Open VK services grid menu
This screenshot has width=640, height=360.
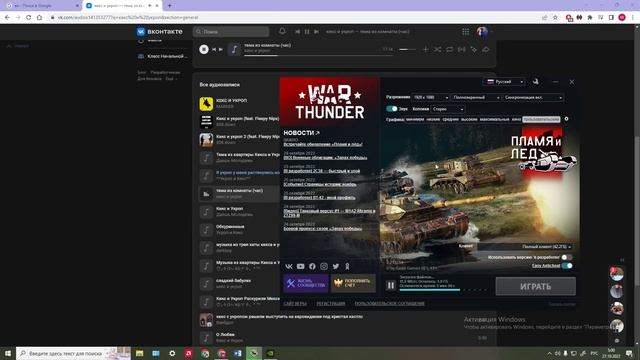click(466, 31)
